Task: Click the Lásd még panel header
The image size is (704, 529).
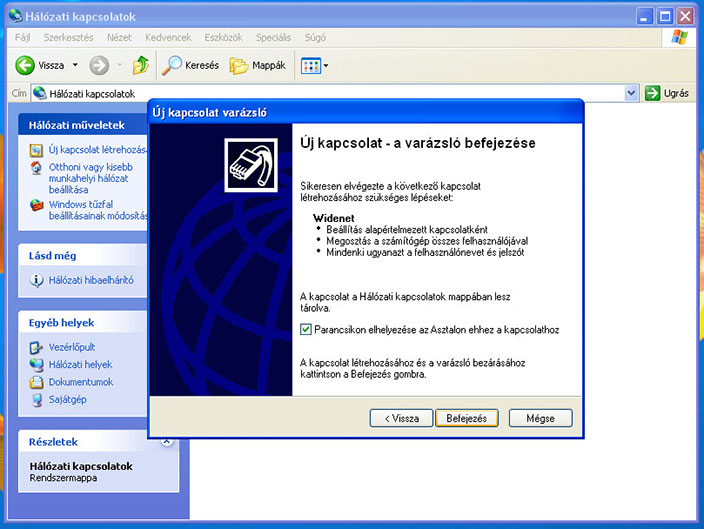Action: (x=83, y=256)
